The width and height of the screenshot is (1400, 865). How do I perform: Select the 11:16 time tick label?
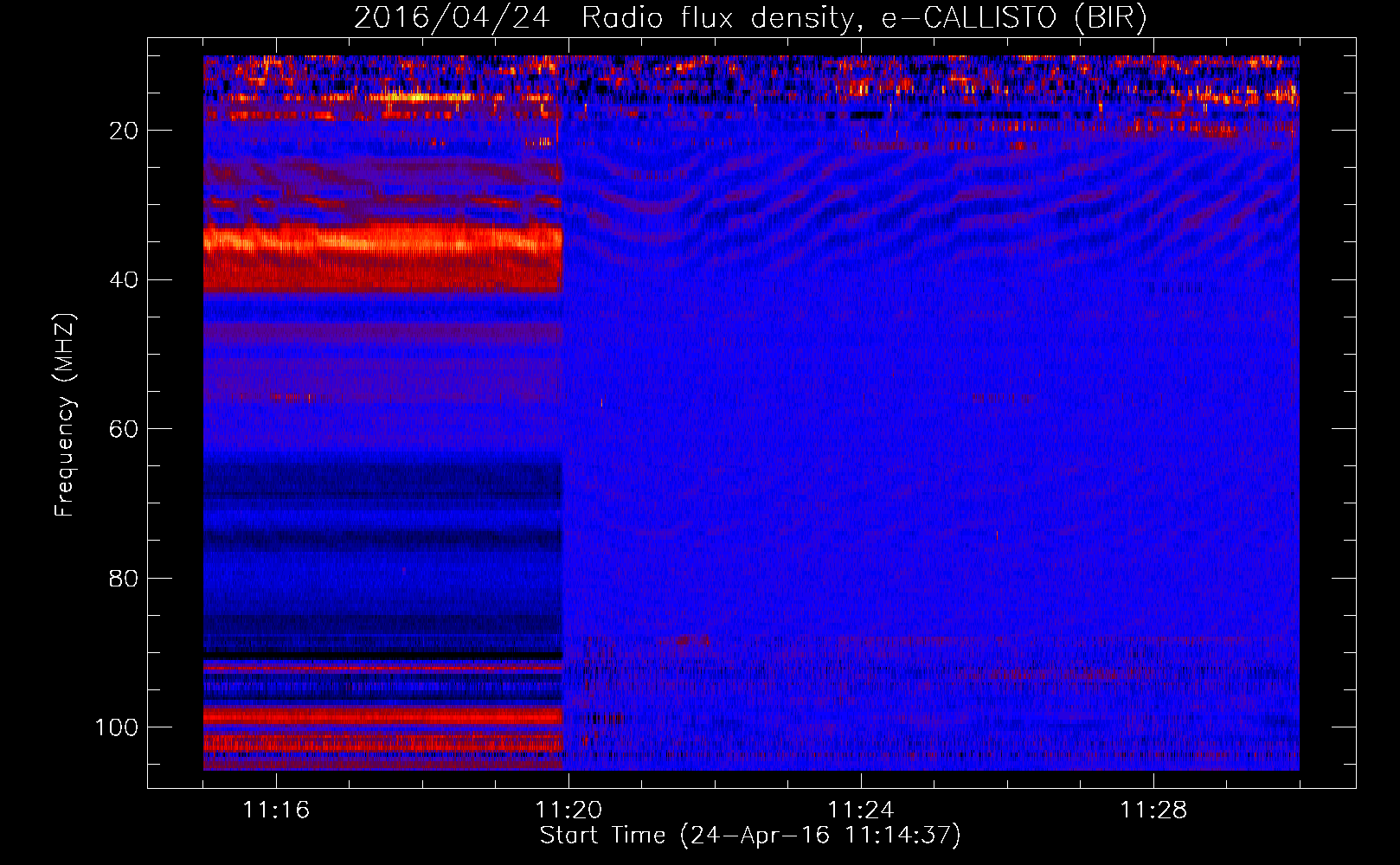click(x=276, y=810)
